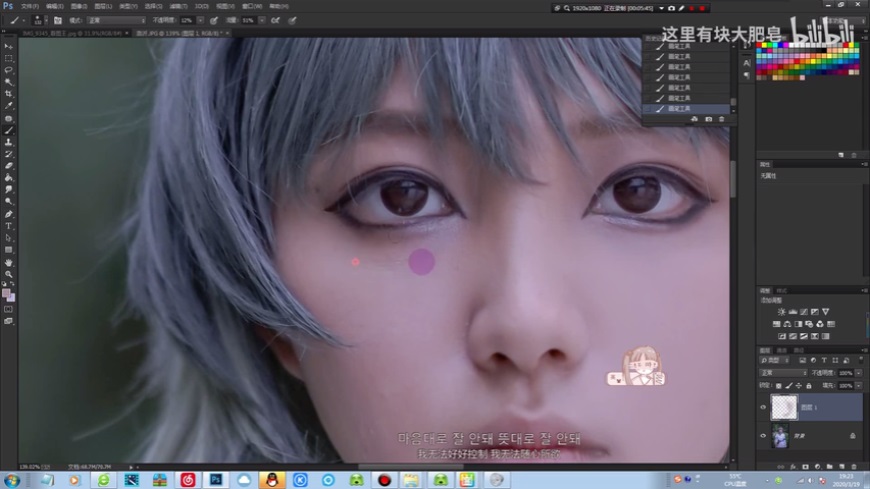Image resolution: width=870 pixels, height=489 pixels.
Task: Select the Lasso tool
Action: [8, 70]
